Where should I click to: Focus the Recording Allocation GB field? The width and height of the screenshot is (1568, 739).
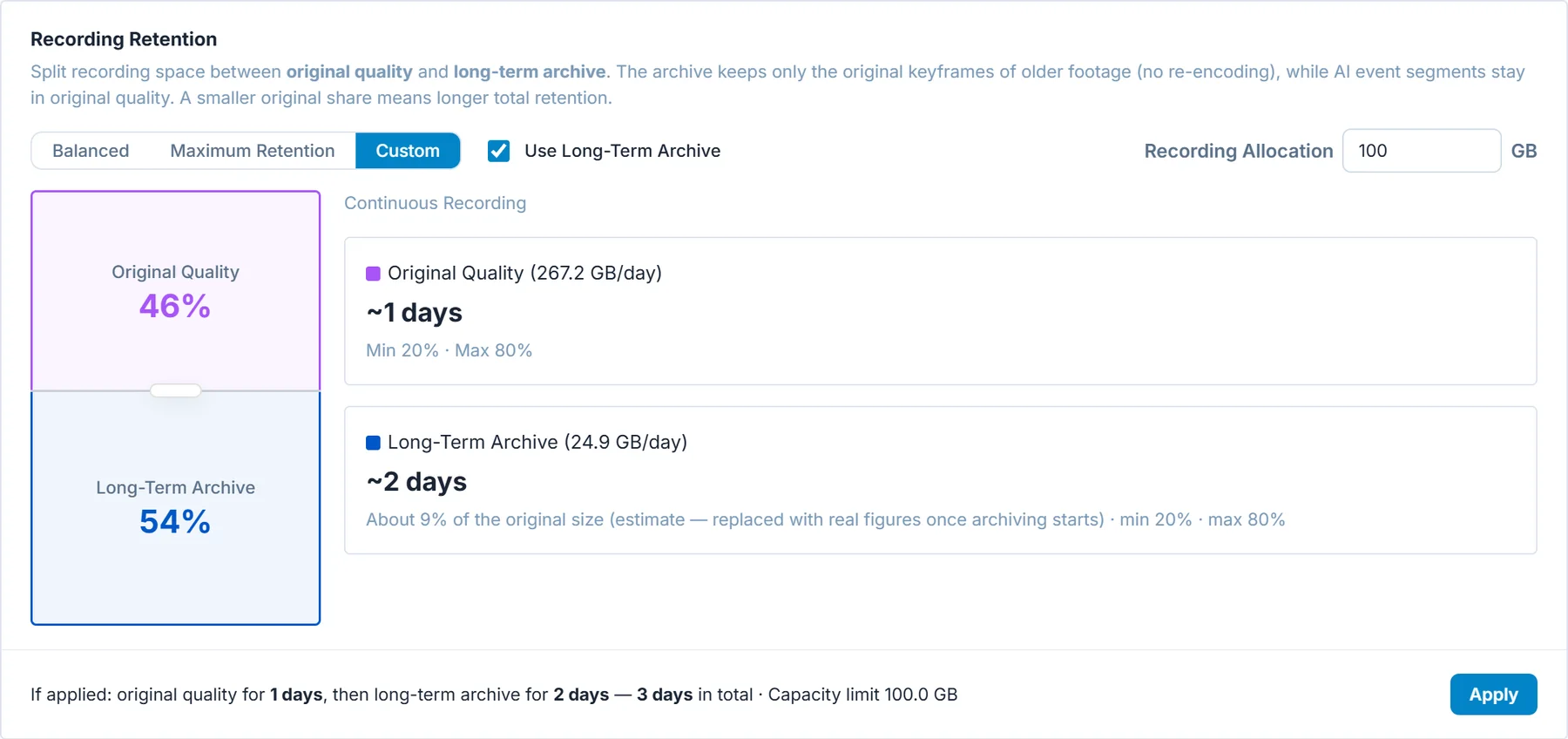[1422, 151]
